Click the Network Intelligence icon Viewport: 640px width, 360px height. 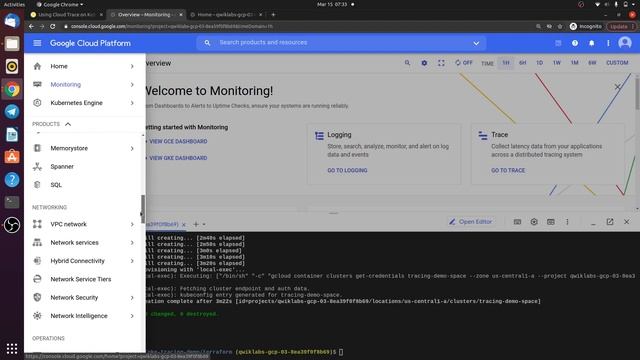pyautogui.click(x=37, y=316)
